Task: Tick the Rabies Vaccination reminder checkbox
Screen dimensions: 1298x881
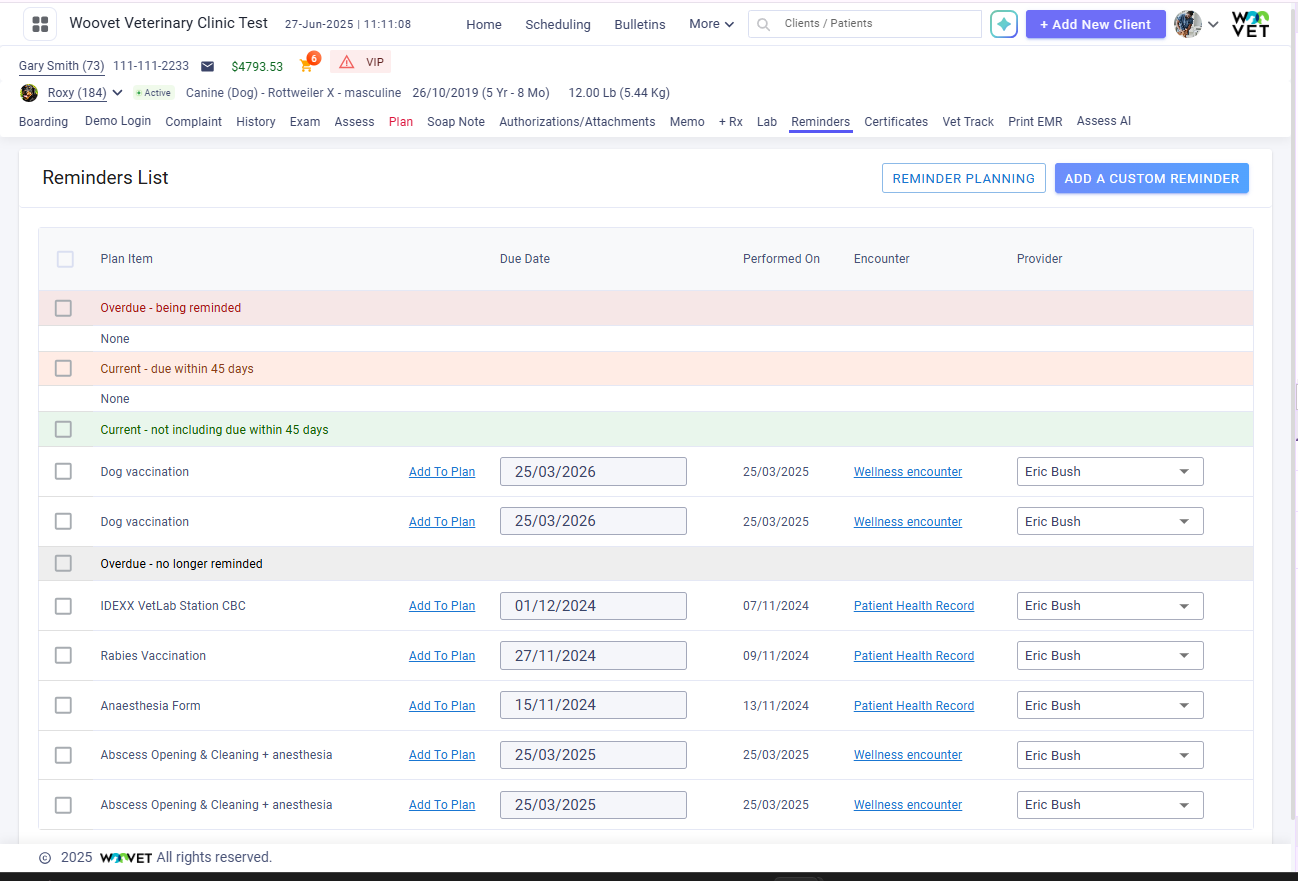Action: (x=63, y=656)
